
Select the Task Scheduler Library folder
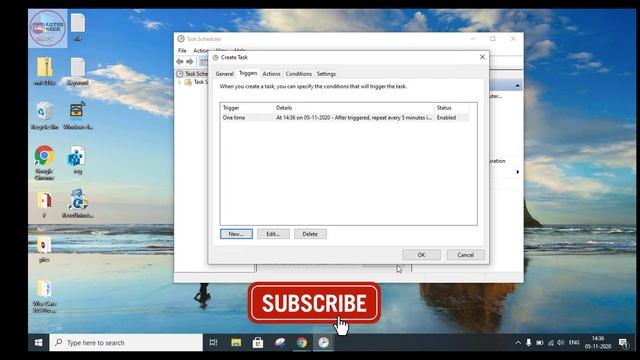pos(196,82)
